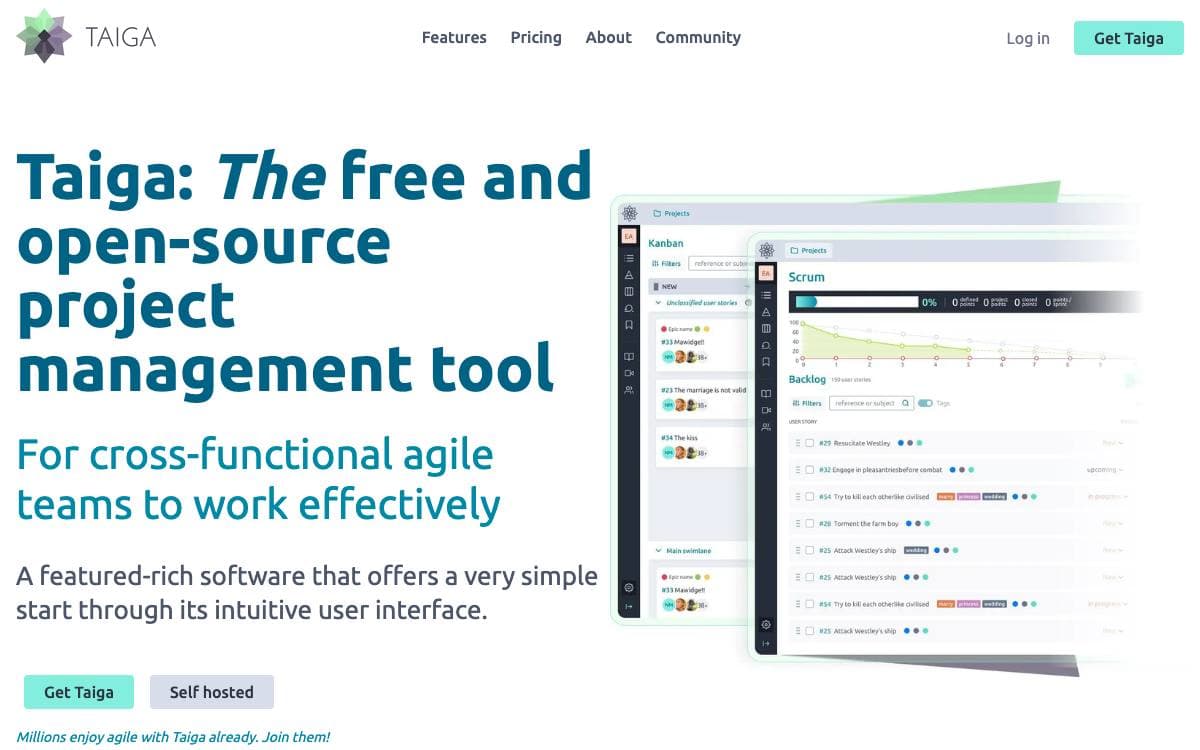Collapse Unclassified user stories swimlane in the Kanban window
1200x750 pixels.
[x=658, y=302]
